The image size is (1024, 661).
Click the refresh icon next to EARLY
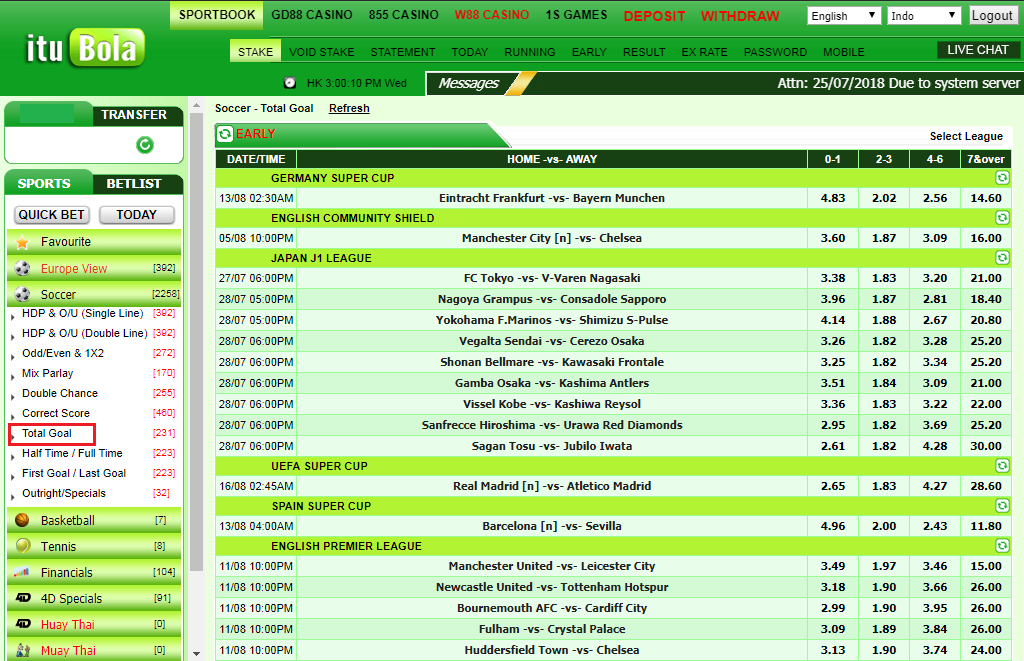click(x=225, y=134)
